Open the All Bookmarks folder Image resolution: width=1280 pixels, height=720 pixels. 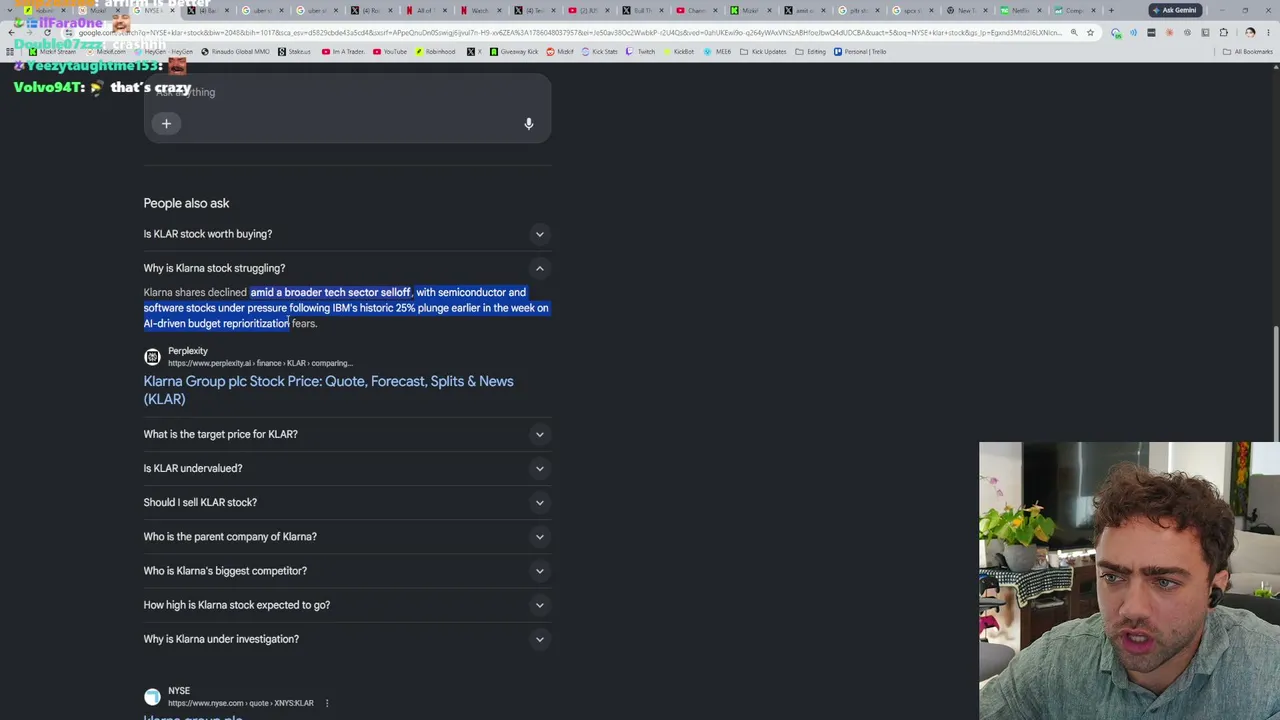coord(1248,51)
